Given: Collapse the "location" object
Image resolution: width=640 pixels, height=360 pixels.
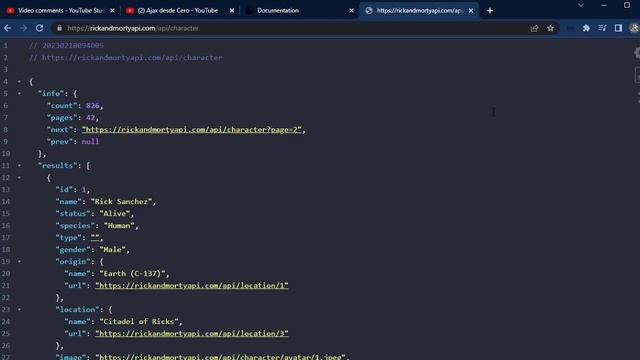Looking at the screenshot, I should tap(19, 310).
